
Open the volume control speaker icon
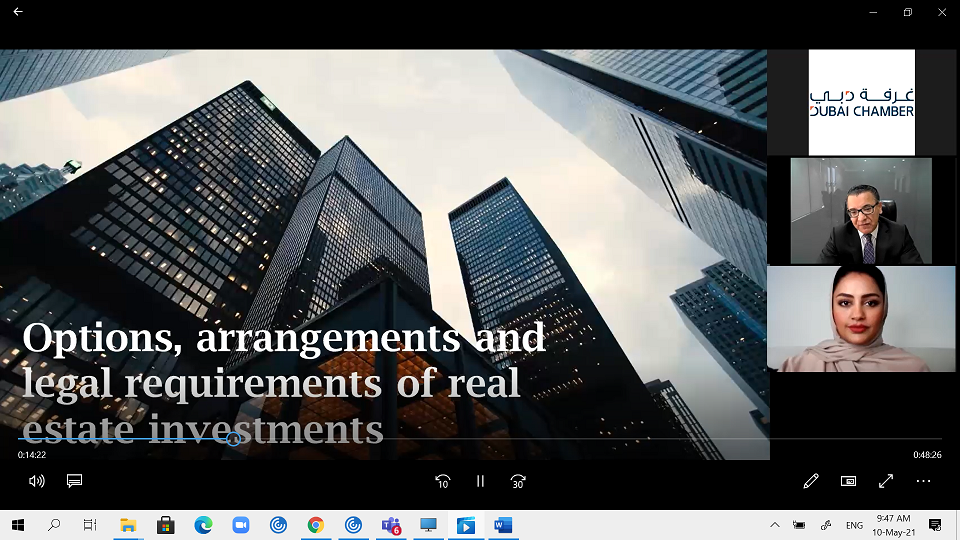coord(37,481)
